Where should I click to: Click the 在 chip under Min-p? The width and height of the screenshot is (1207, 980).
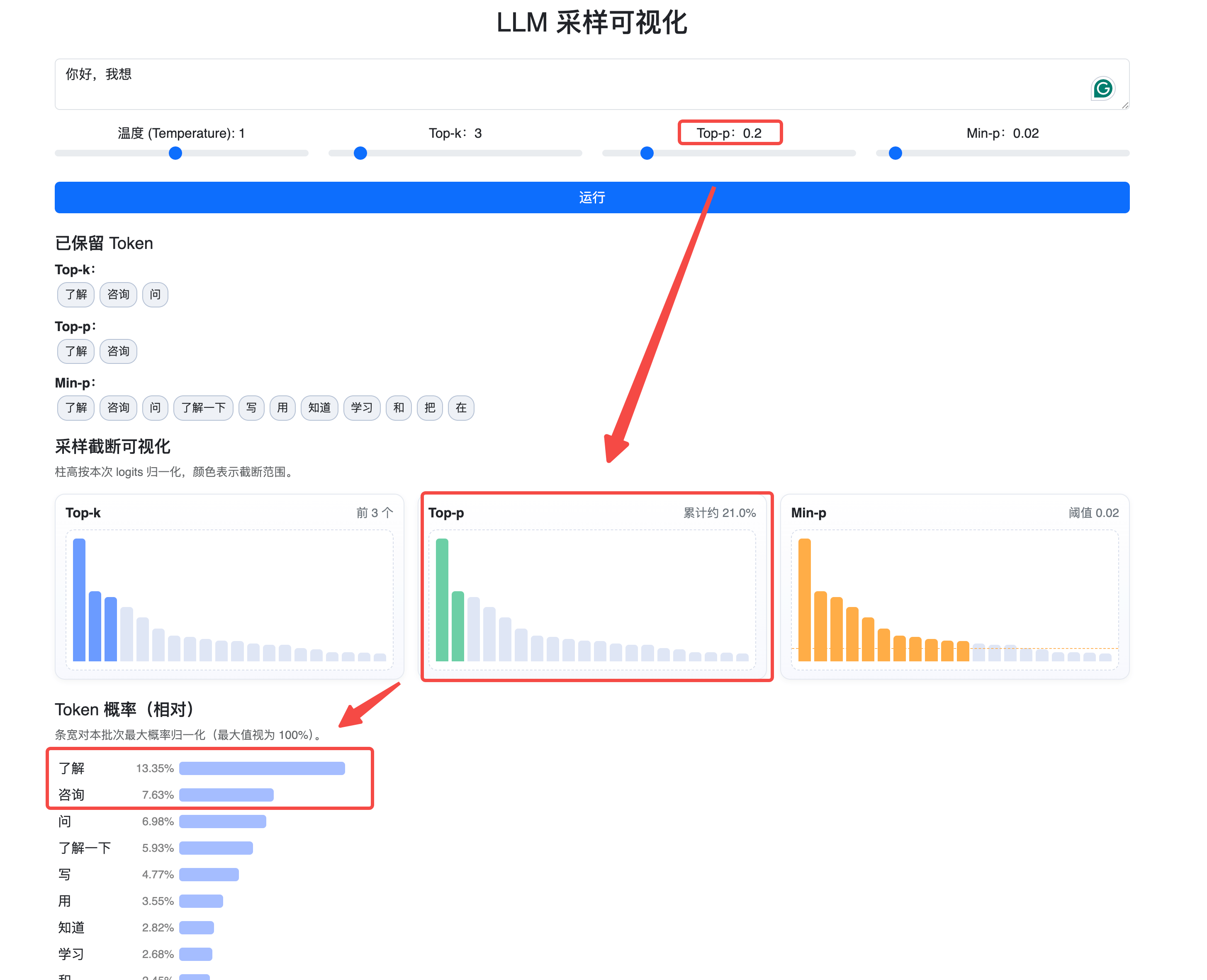pos(460,407)
